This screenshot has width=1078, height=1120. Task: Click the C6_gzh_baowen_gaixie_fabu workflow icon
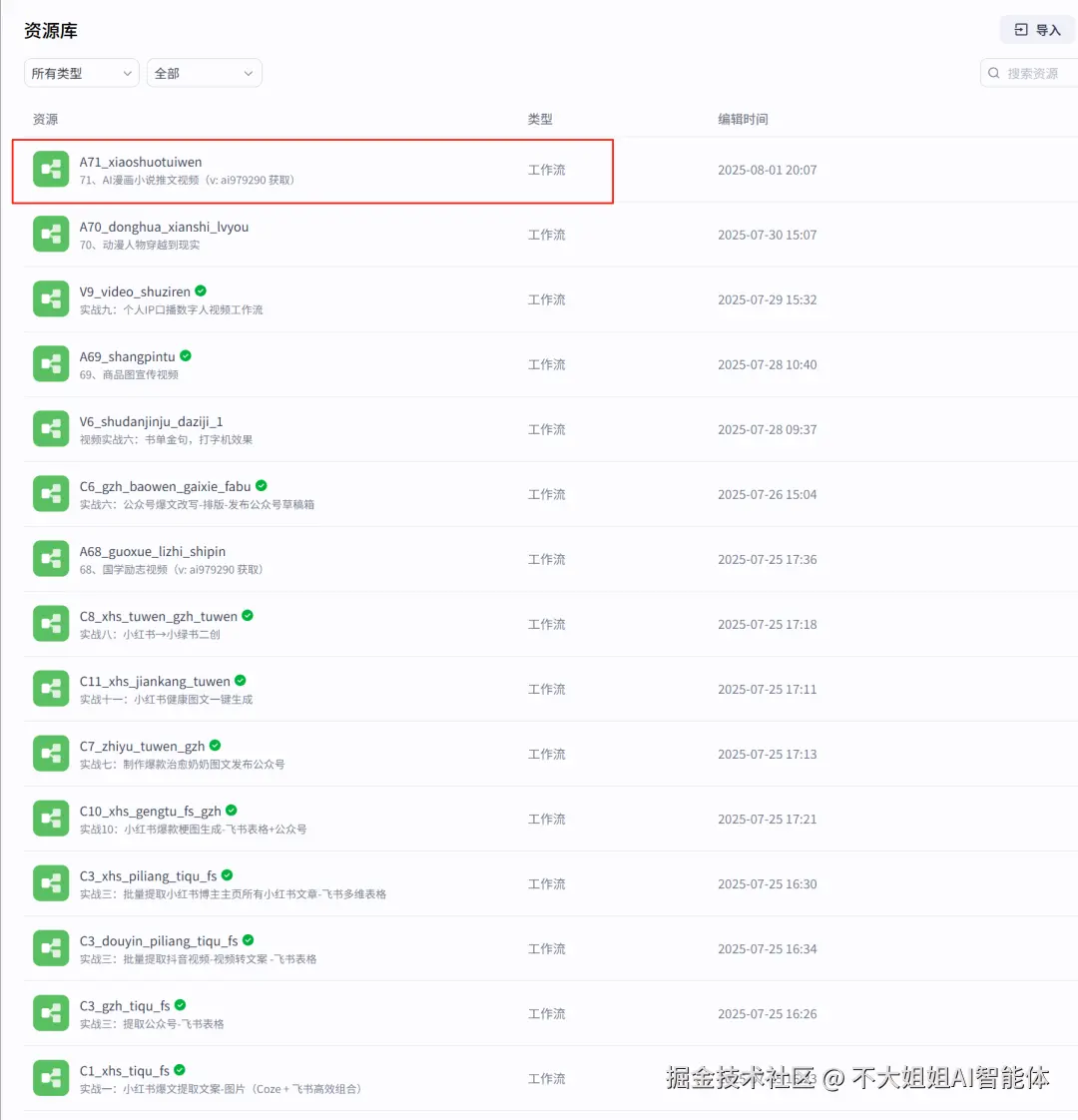click(x=51, y=493)
